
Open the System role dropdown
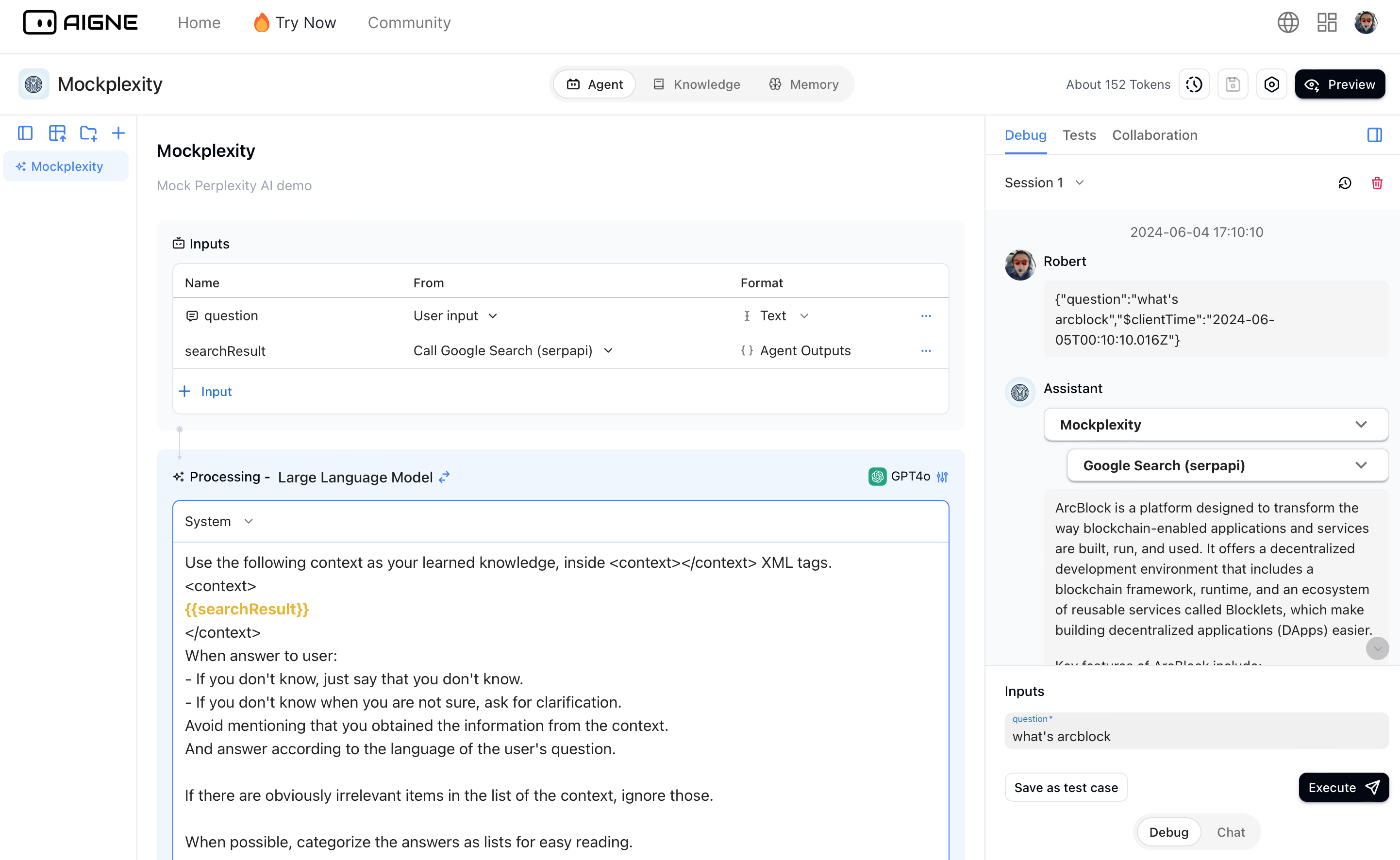point(218,522)
